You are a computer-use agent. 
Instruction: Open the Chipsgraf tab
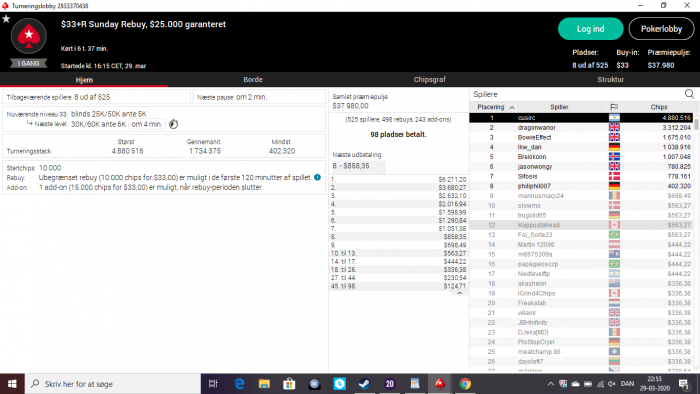(x=429, y=79)
